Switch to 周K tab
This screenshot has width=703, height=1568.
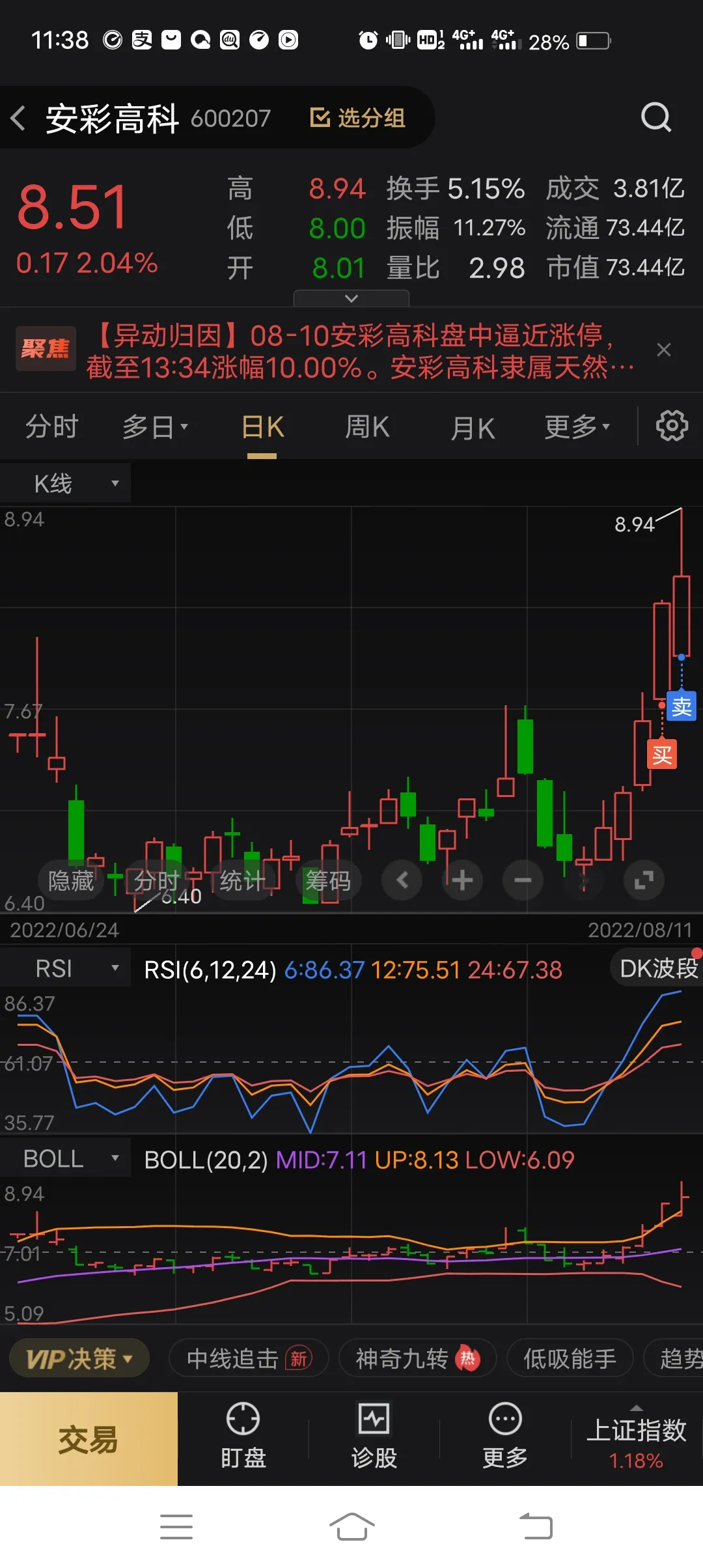(x=367, y=427)
